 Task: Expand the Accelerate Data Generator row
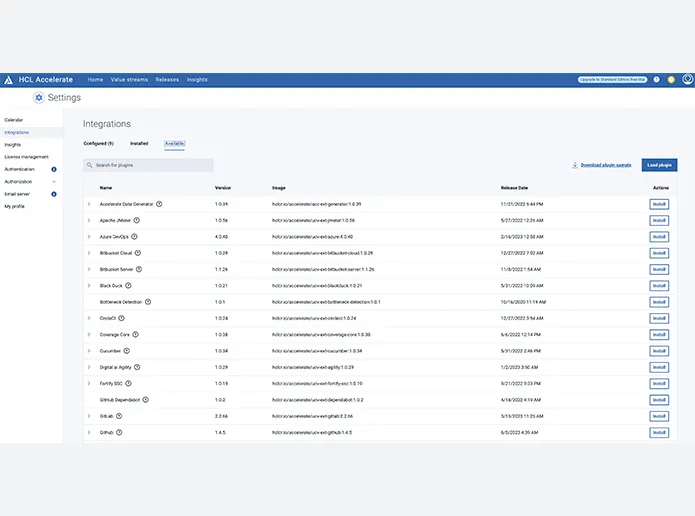pos(89,204)
